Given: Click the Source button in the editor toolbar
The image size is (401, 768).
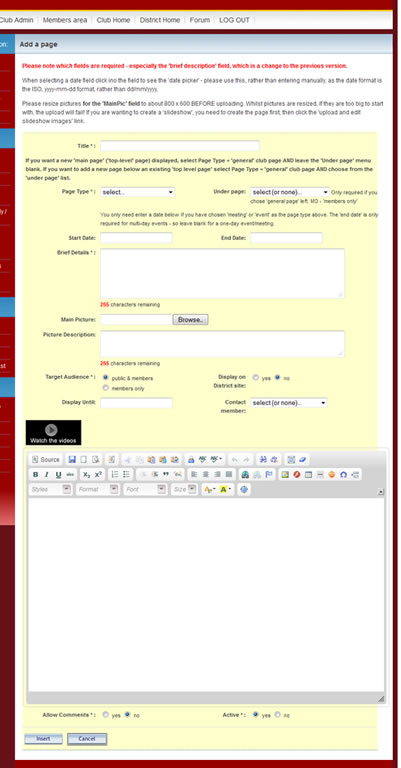Looking at the screenshot, I should point(45,460).
